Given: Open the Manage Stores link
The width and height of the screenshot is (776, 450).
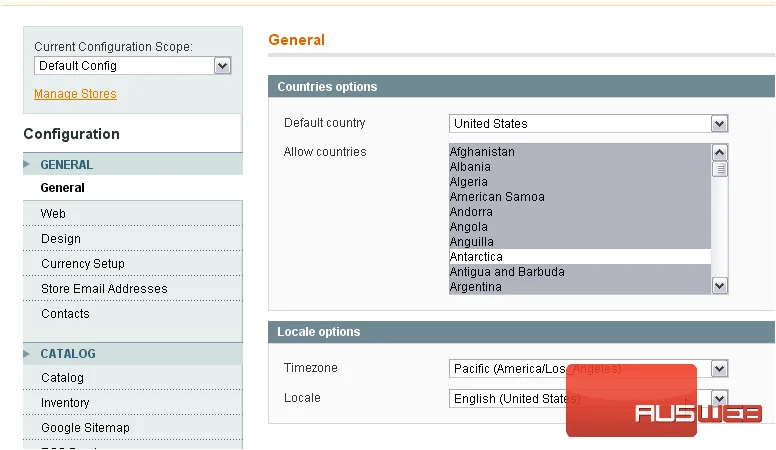Looking at the screenshot, I should [75, 94].
